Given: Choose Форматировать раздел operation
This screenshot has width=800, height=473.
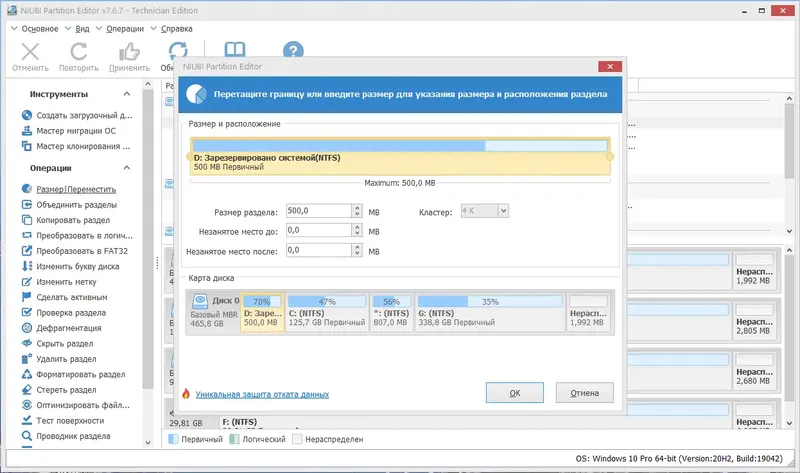Looking at the screenshot, I should coord(73,374).
